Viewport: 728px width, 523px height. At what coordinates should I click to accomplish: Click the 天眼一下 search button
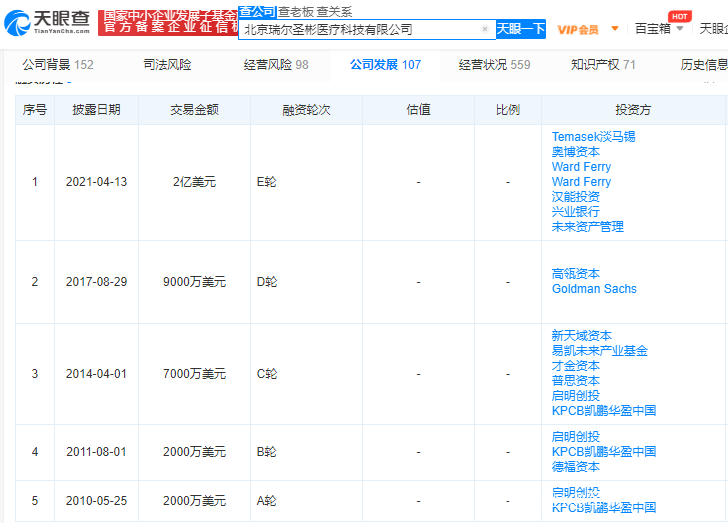coord(520,29)
